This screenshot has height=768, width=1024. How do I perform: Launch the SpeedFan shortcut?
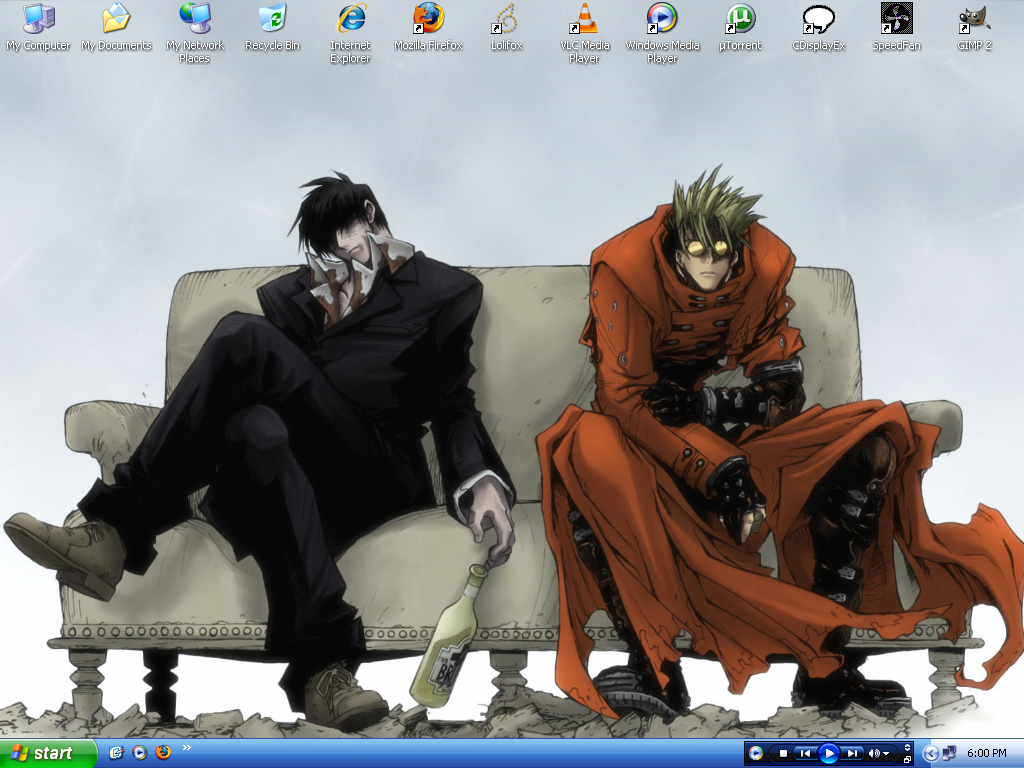896,27
